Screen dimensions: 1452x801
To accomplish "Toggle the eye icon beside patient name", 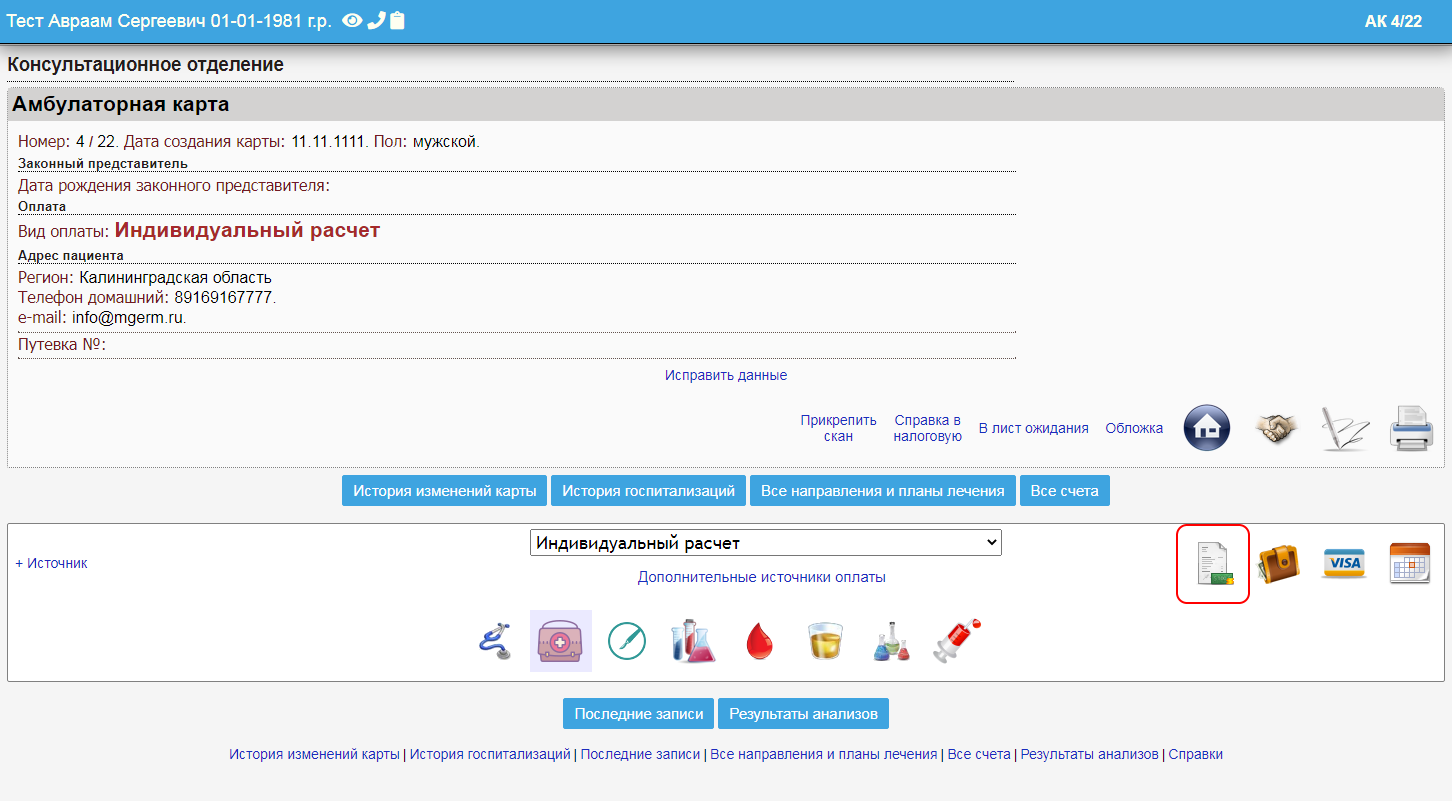I will 352,21.
